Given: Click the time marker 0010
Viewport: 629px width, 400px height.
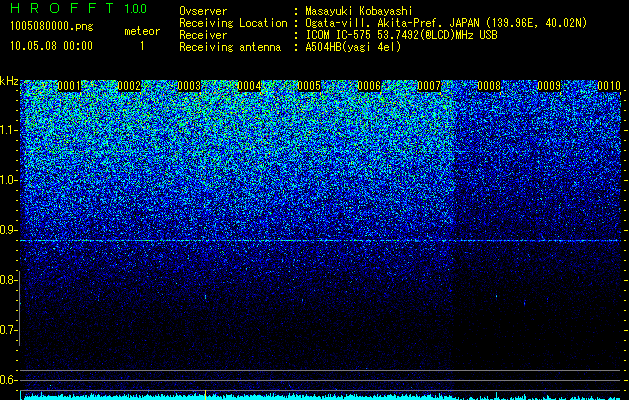Looking at the screenshot, I should 609,86.
